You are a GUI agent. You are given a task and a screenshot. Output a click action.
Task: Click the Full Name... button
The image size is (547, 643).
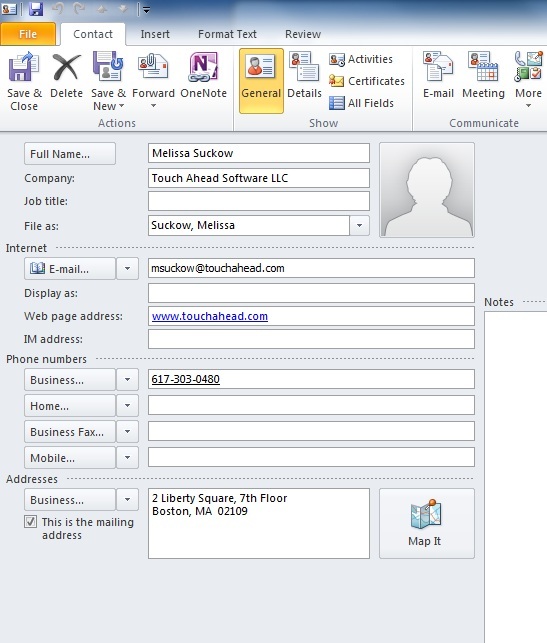70,154
